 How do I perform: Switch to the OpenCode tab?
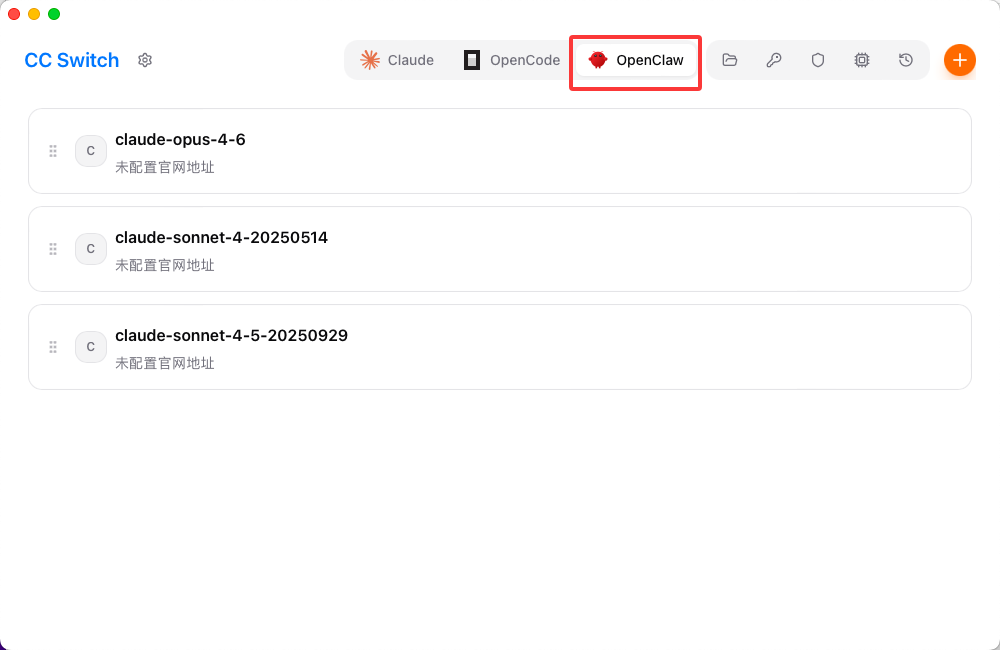tap(511, 60)
